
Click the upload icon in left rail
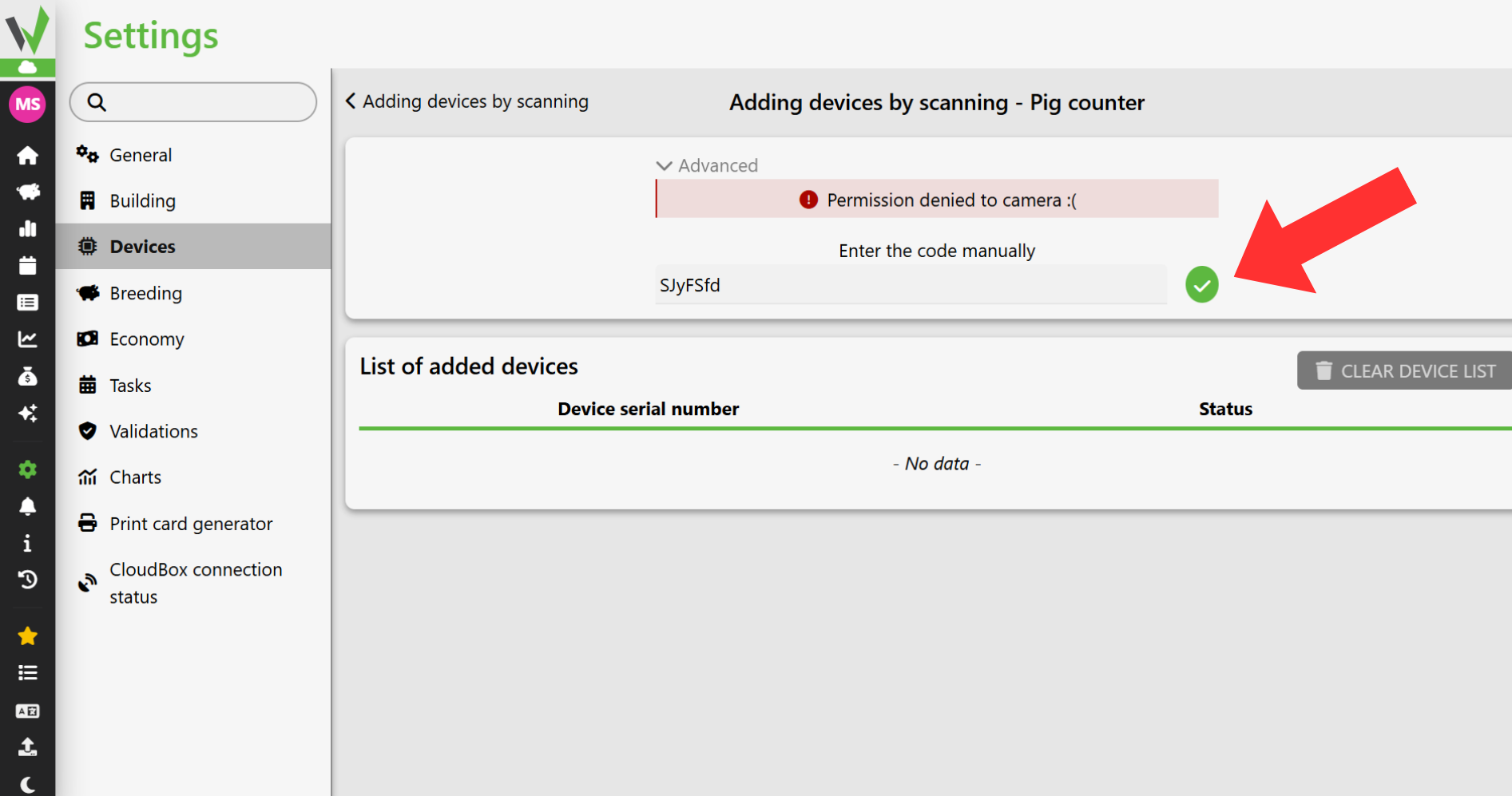tap(28, 747)
